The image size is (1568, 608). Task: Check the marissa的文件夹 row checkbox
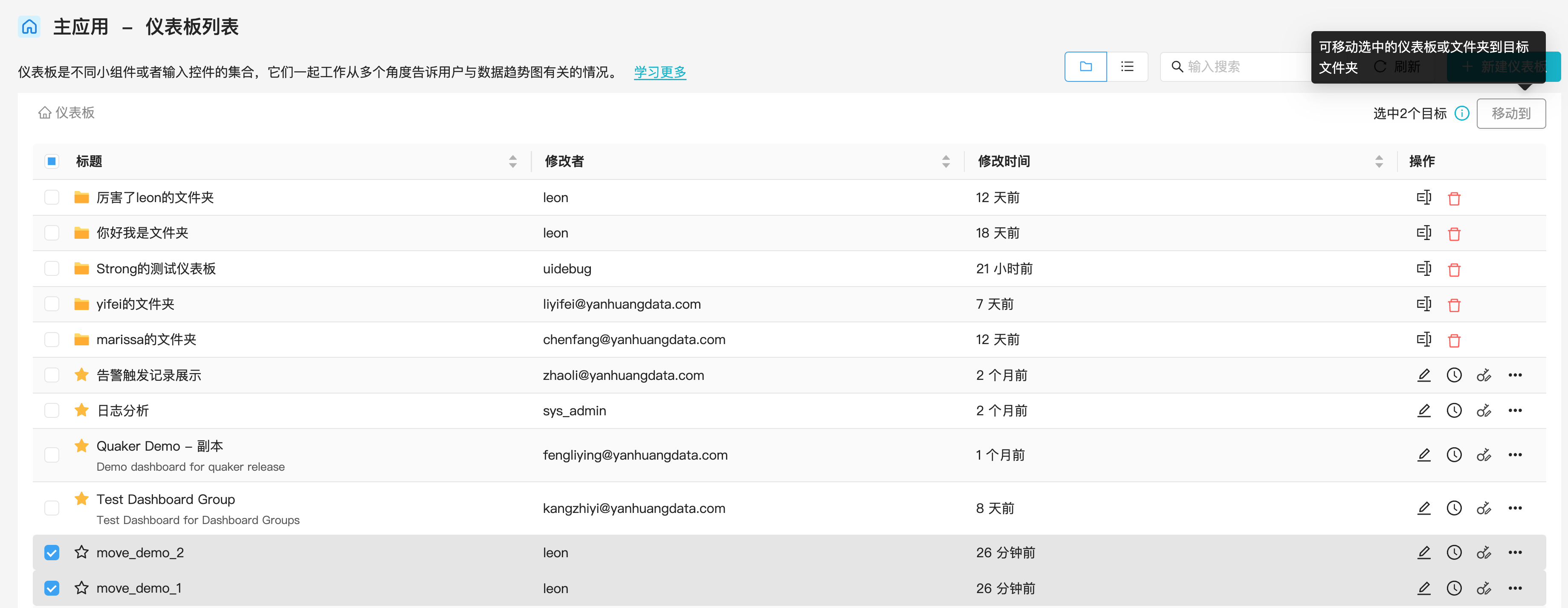pos(52,339)
